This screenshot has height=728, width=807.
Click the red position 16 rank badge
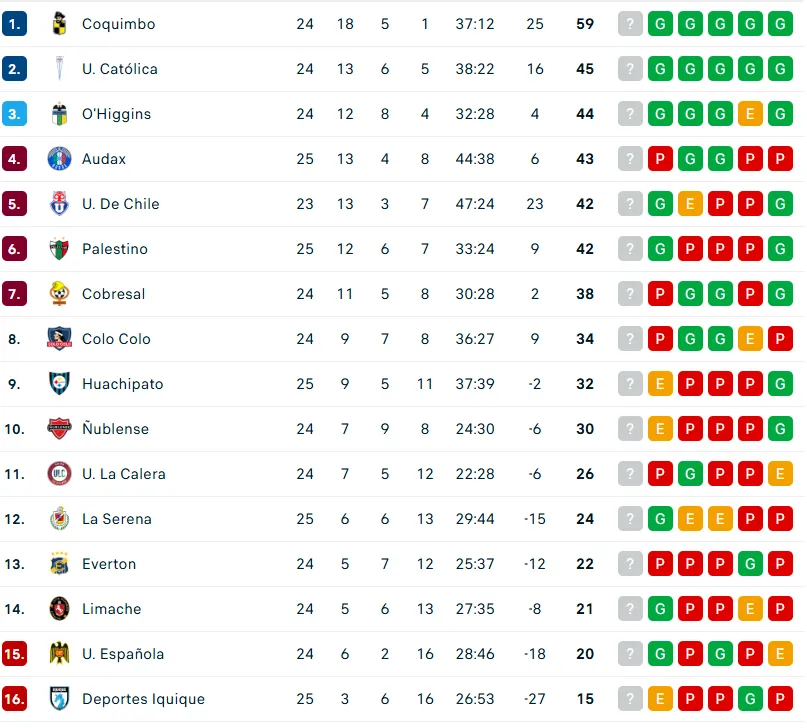[x=14, y=699]
